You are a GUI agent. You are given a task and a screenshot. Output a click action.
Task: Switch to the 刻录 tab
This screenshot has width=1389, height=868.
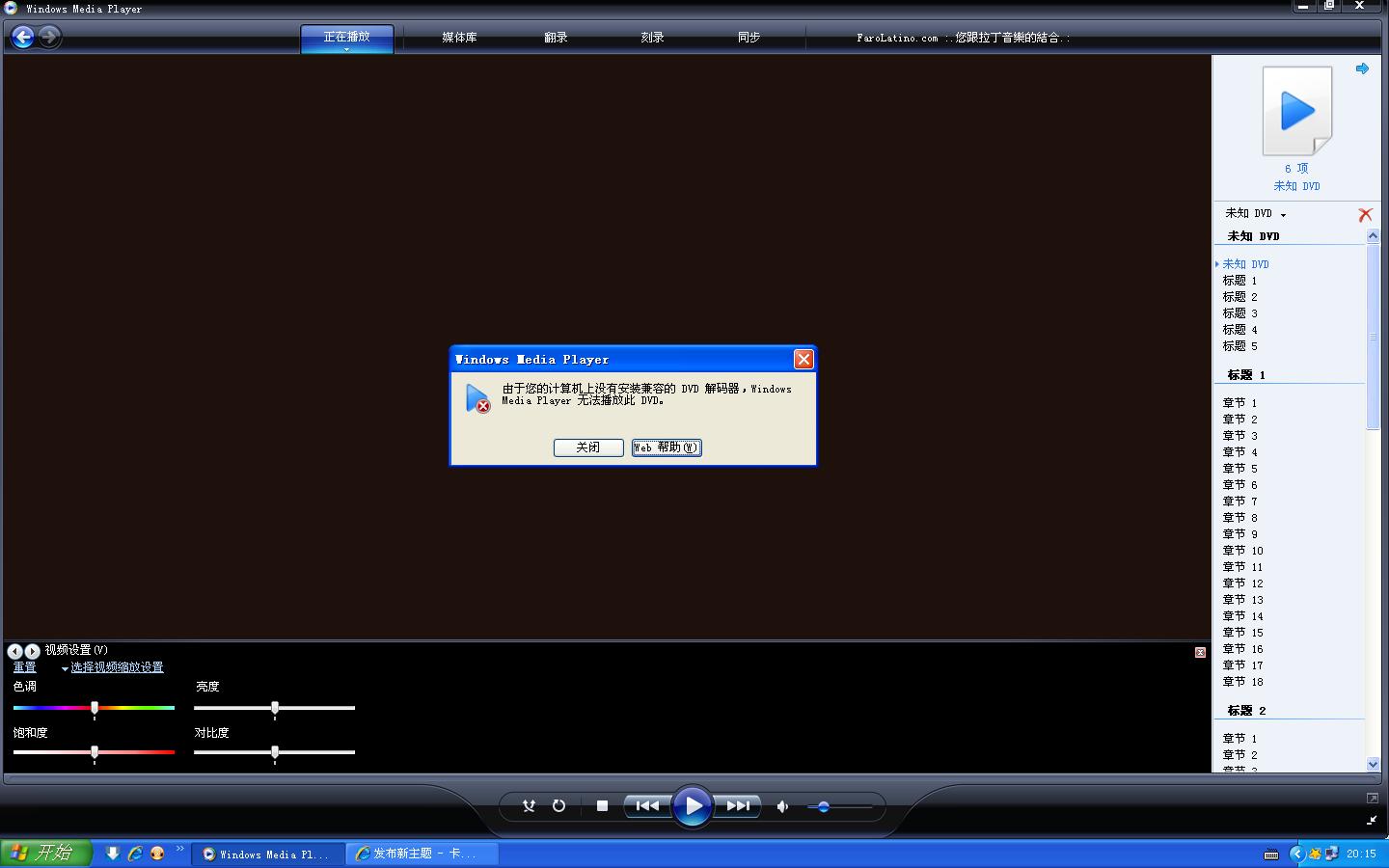[652, 38]
